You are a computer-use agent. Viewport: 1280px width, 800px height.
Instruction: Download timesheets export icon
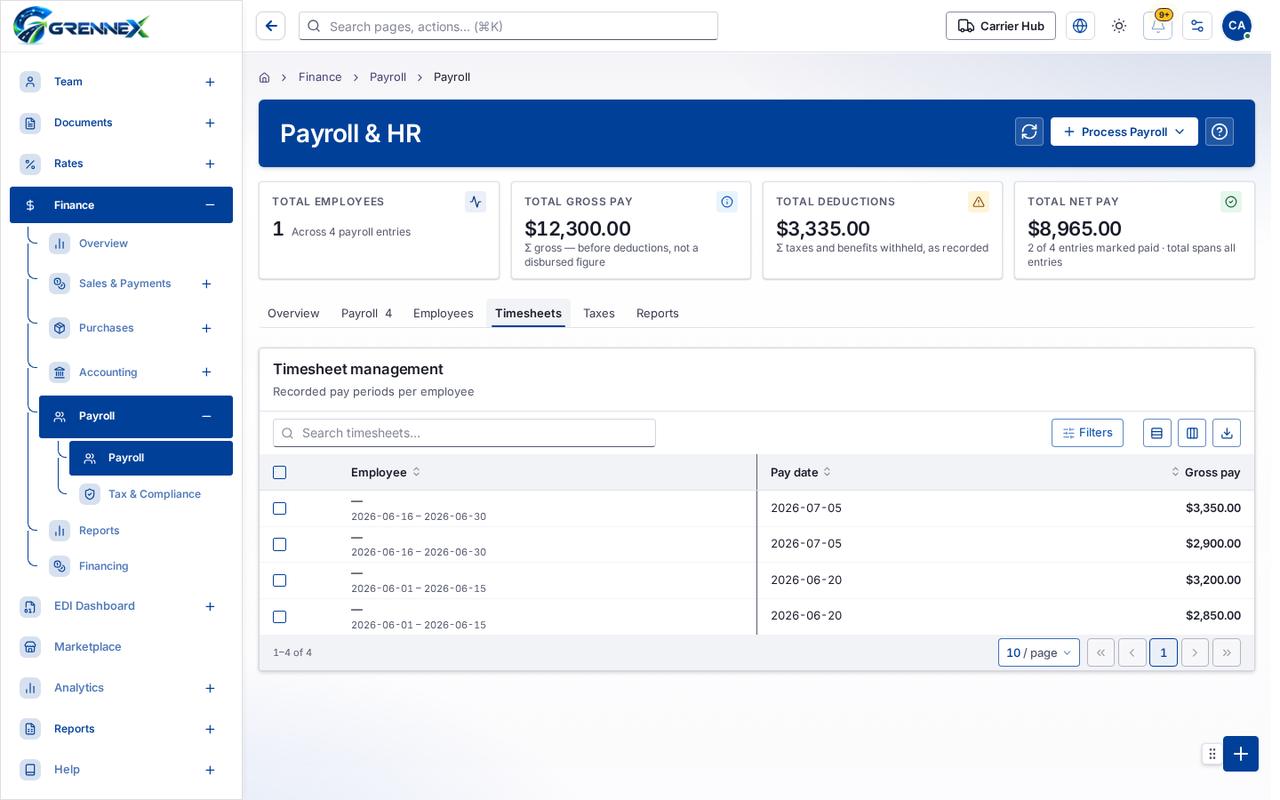[1226, 433]
